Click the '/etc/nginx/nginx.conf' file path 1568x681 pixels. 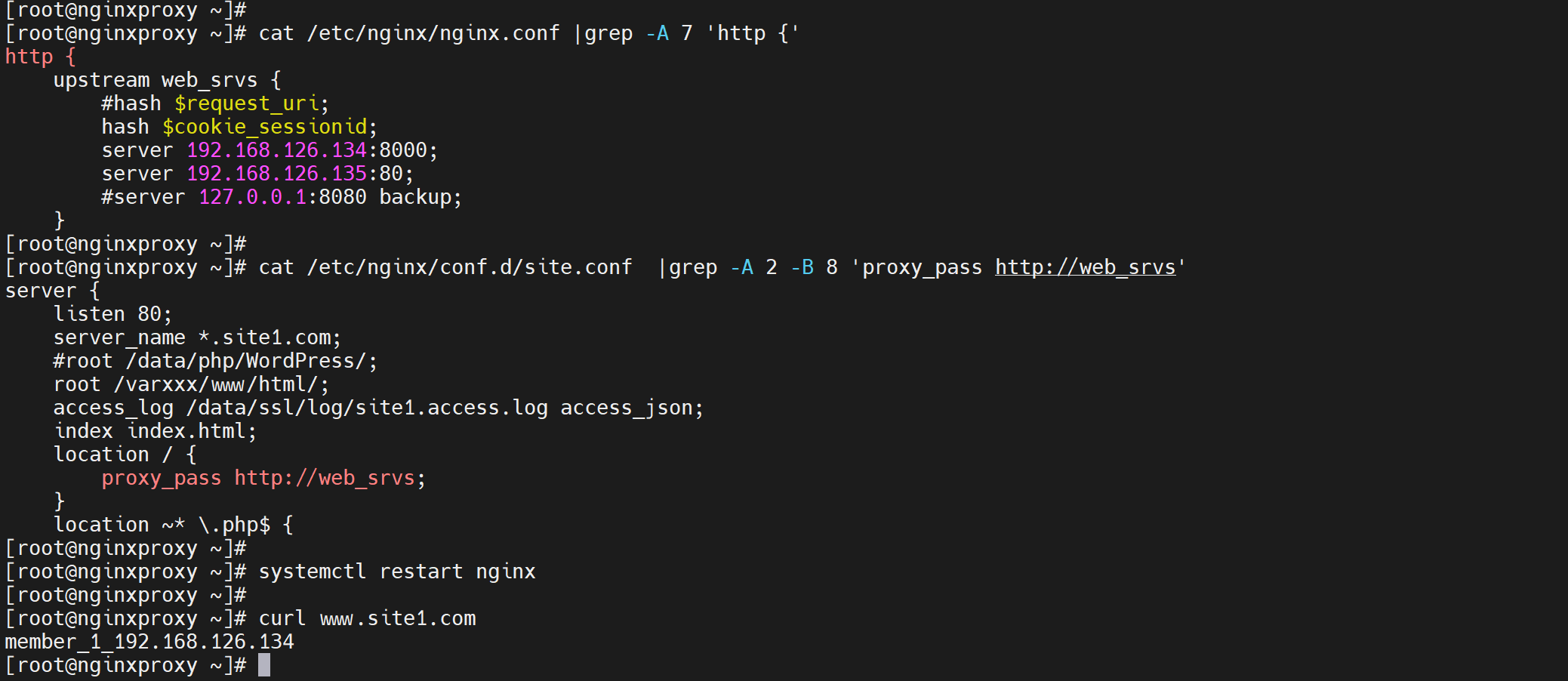(433, 33)
